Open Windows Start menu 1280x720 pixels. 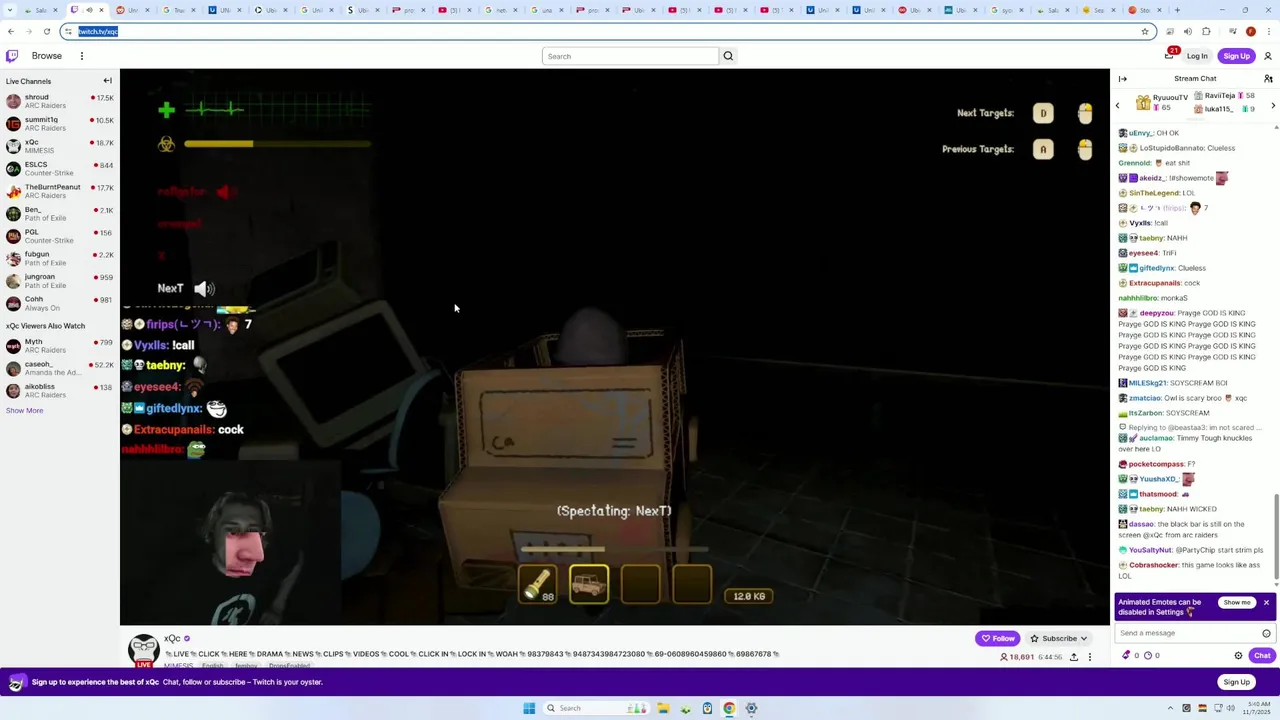(529, 708)
